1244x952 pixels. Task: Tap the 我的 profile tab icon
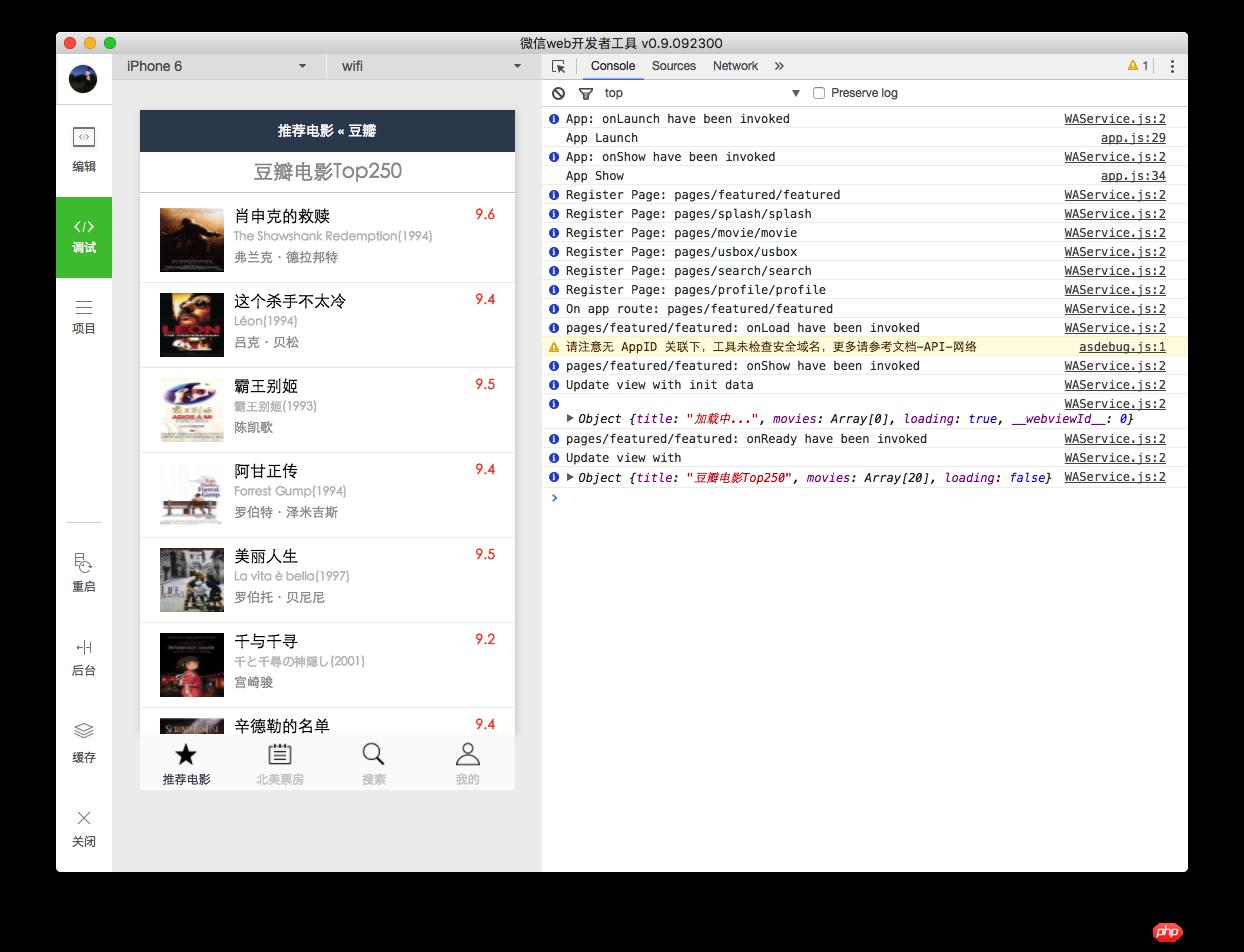click(467, 755)
